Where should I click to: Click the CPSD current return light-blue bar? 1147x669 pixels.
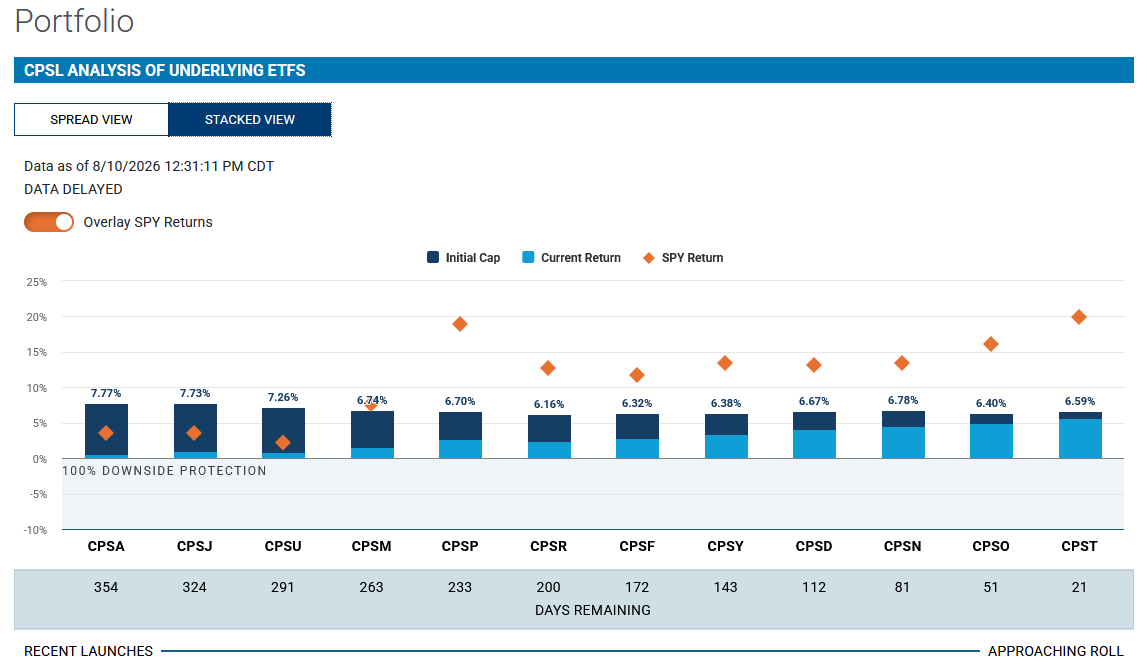(814, 445)
